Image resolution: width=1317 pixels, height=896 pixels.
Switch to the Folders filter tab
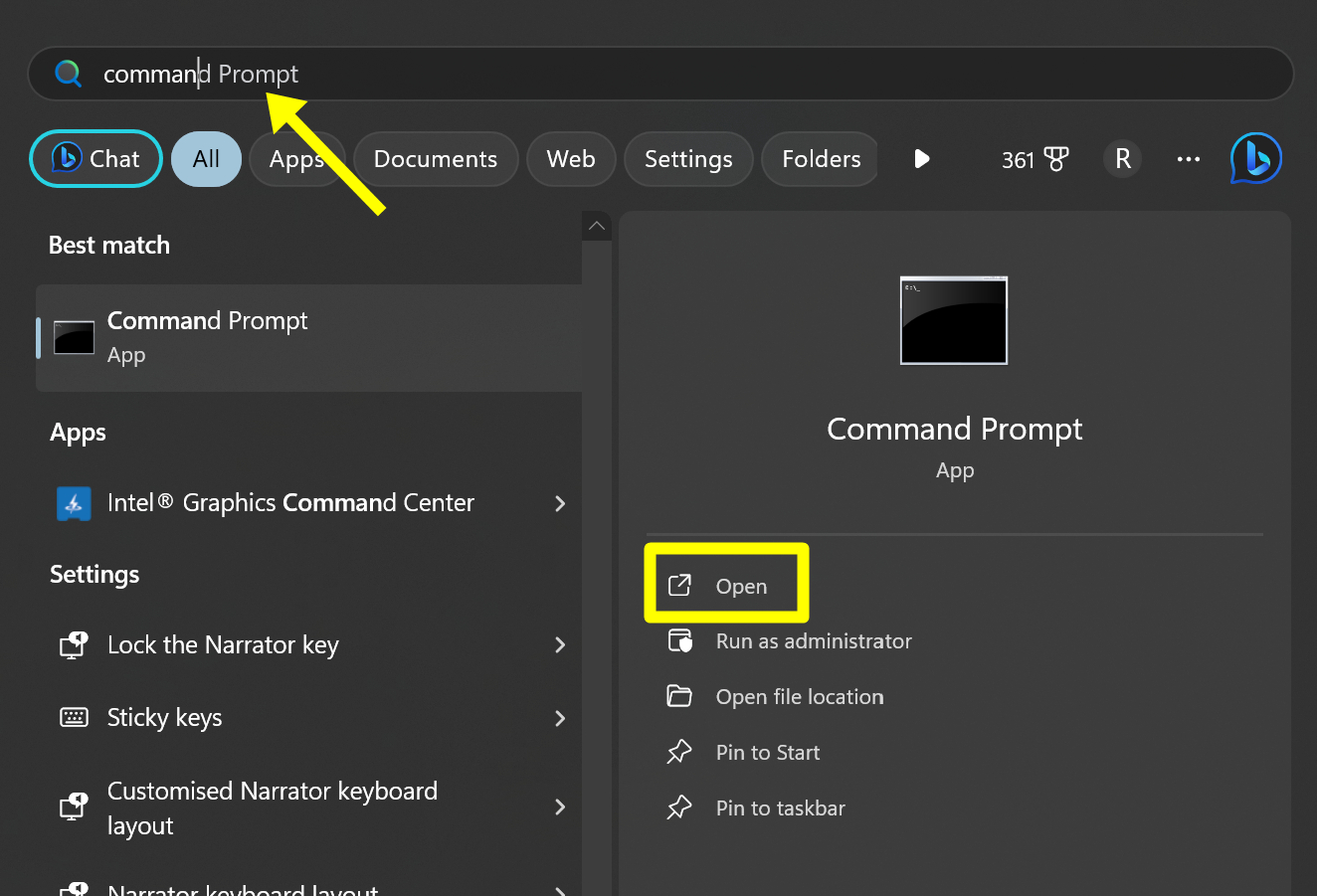pyautogui.click(x=821, y=159)
